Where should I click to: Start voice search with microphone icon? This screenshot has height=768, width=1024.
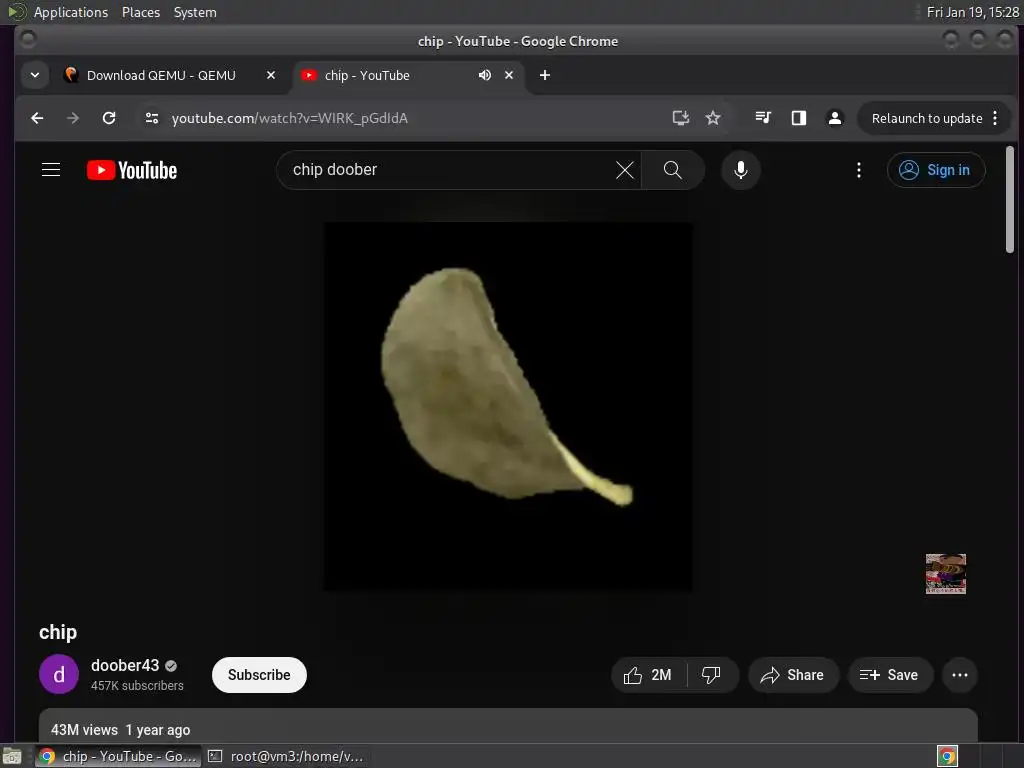[741, 170]
